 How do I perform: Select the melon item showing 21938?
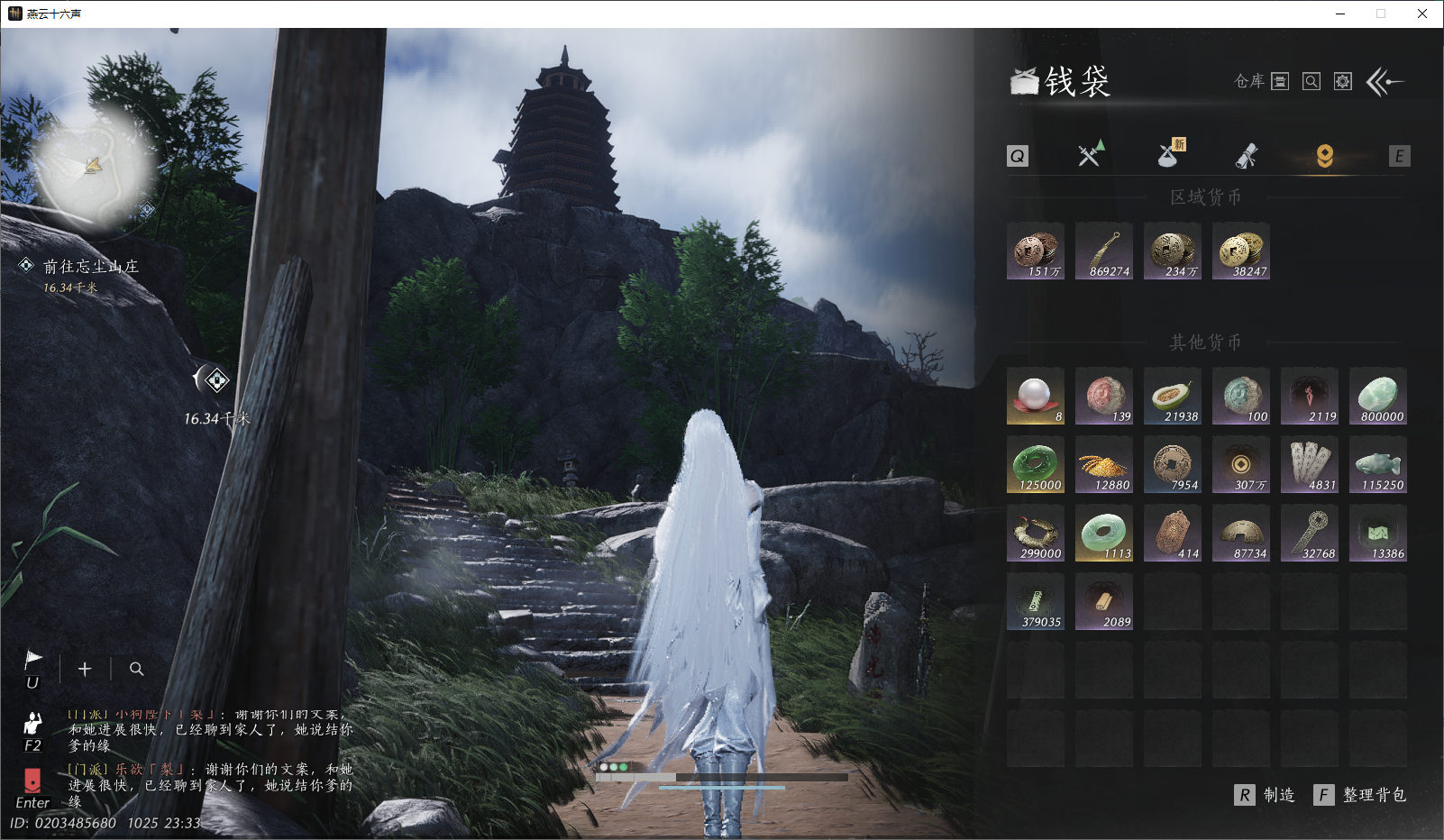click(1173, 396)
